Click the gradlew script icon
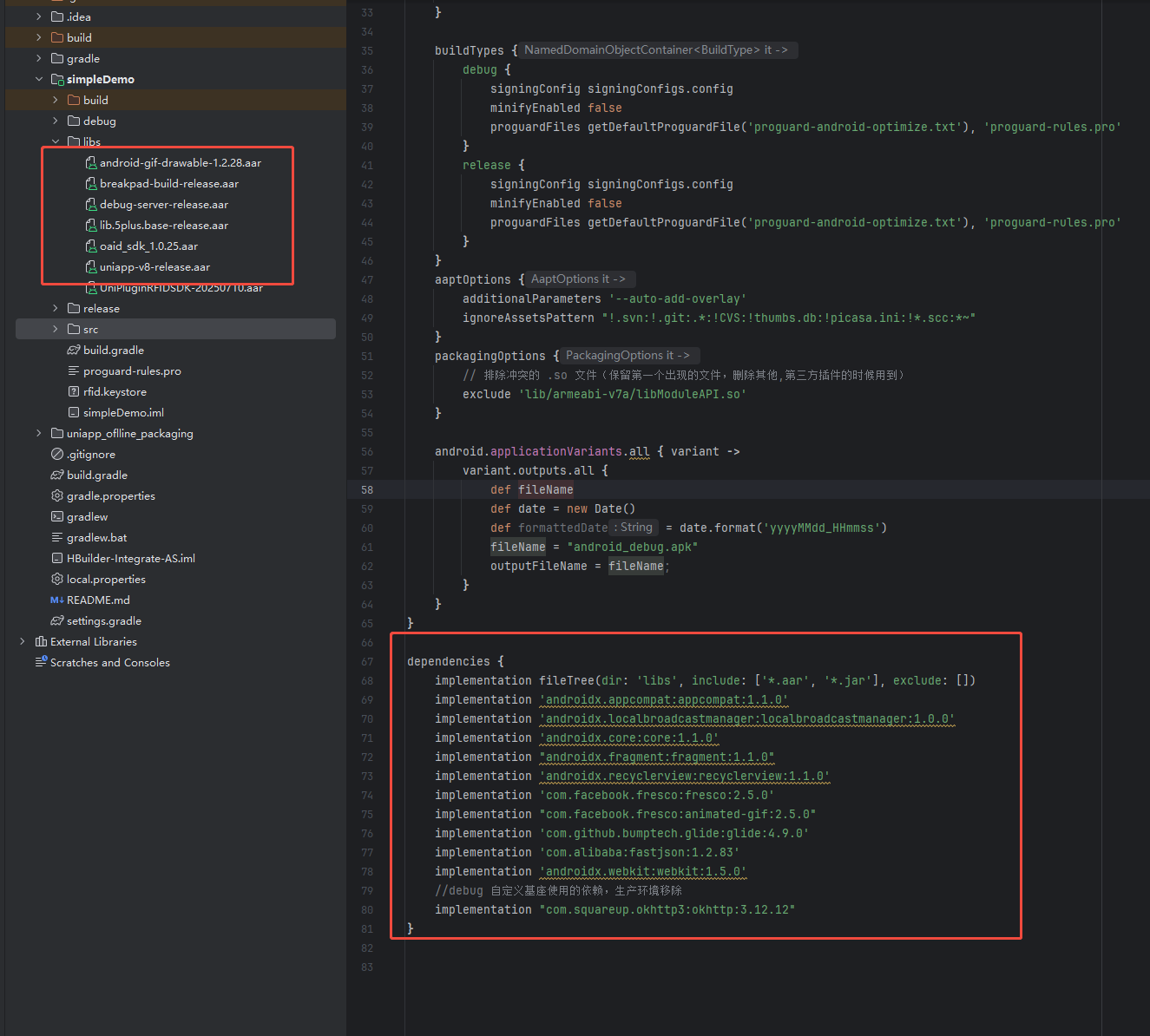 (x=57, y=516)
